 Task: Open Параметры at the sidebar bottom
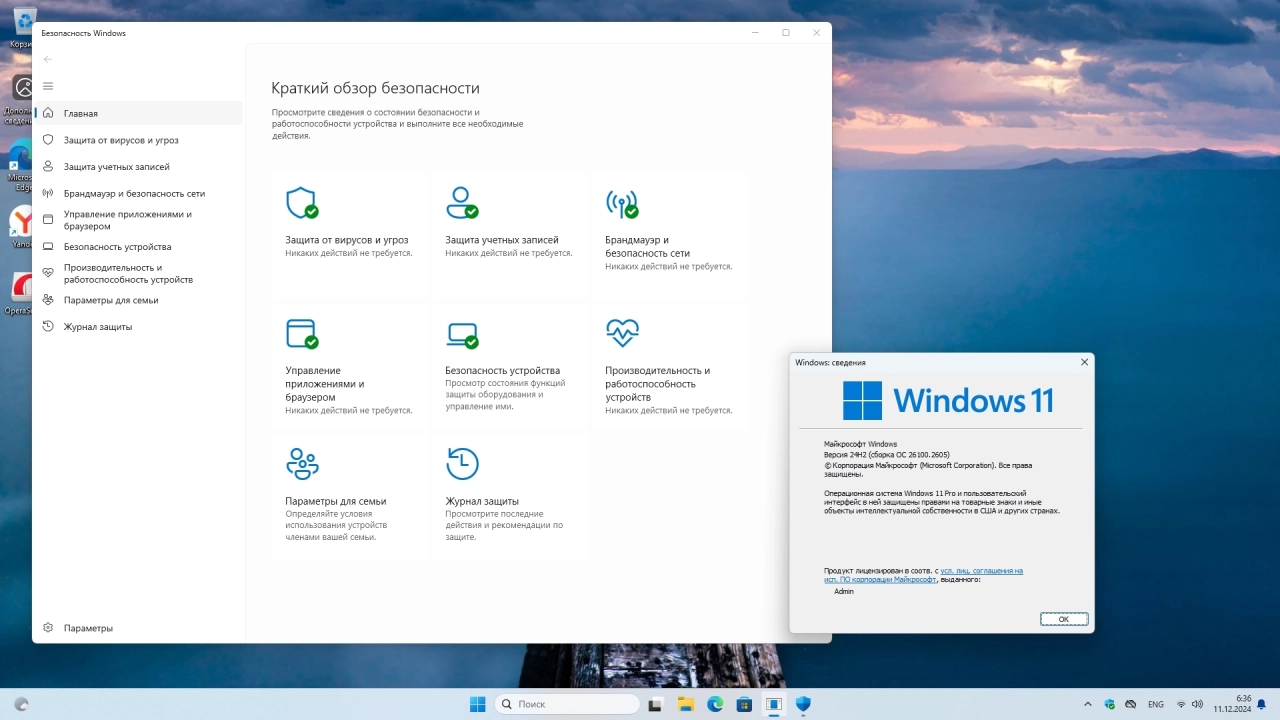tap(139, 628)
